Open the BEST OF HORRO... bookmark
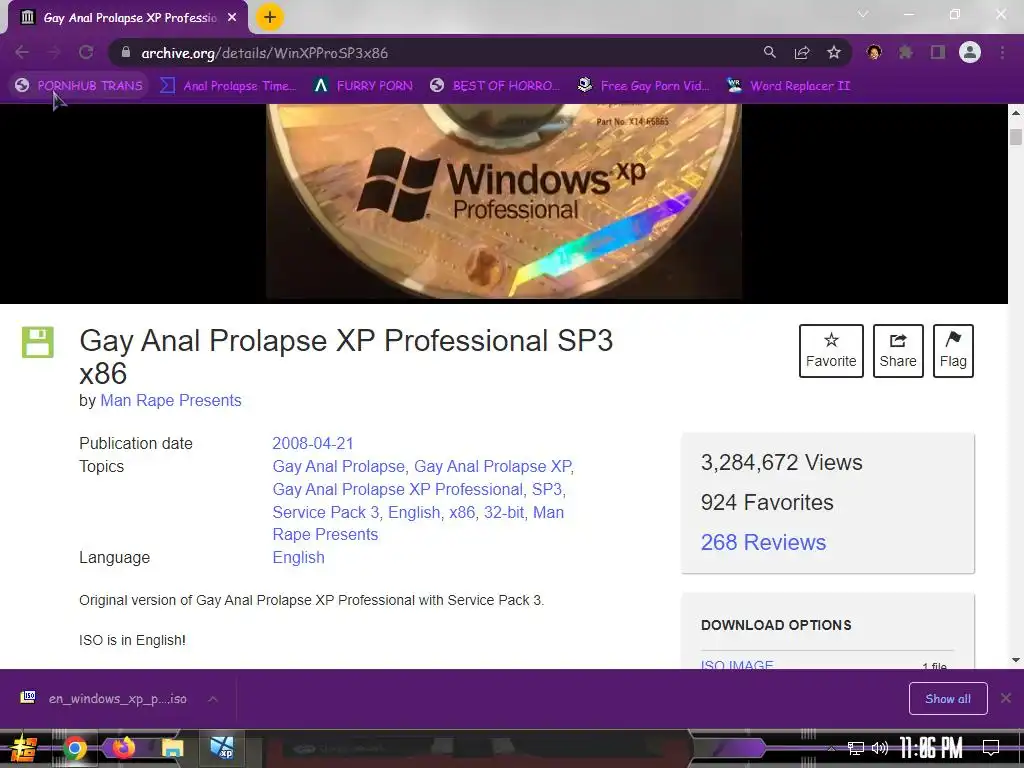 (496, 86)
